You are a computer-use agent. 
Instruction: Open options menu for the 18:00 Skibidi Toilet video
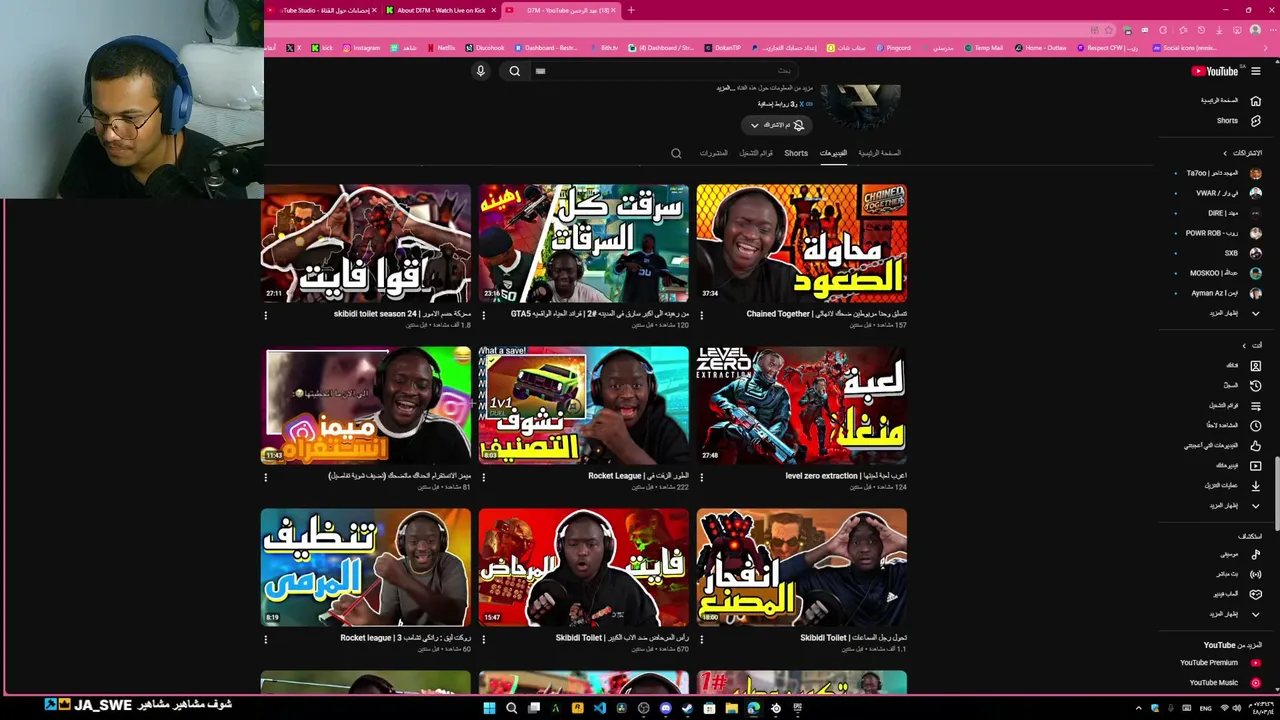(701, 639)
